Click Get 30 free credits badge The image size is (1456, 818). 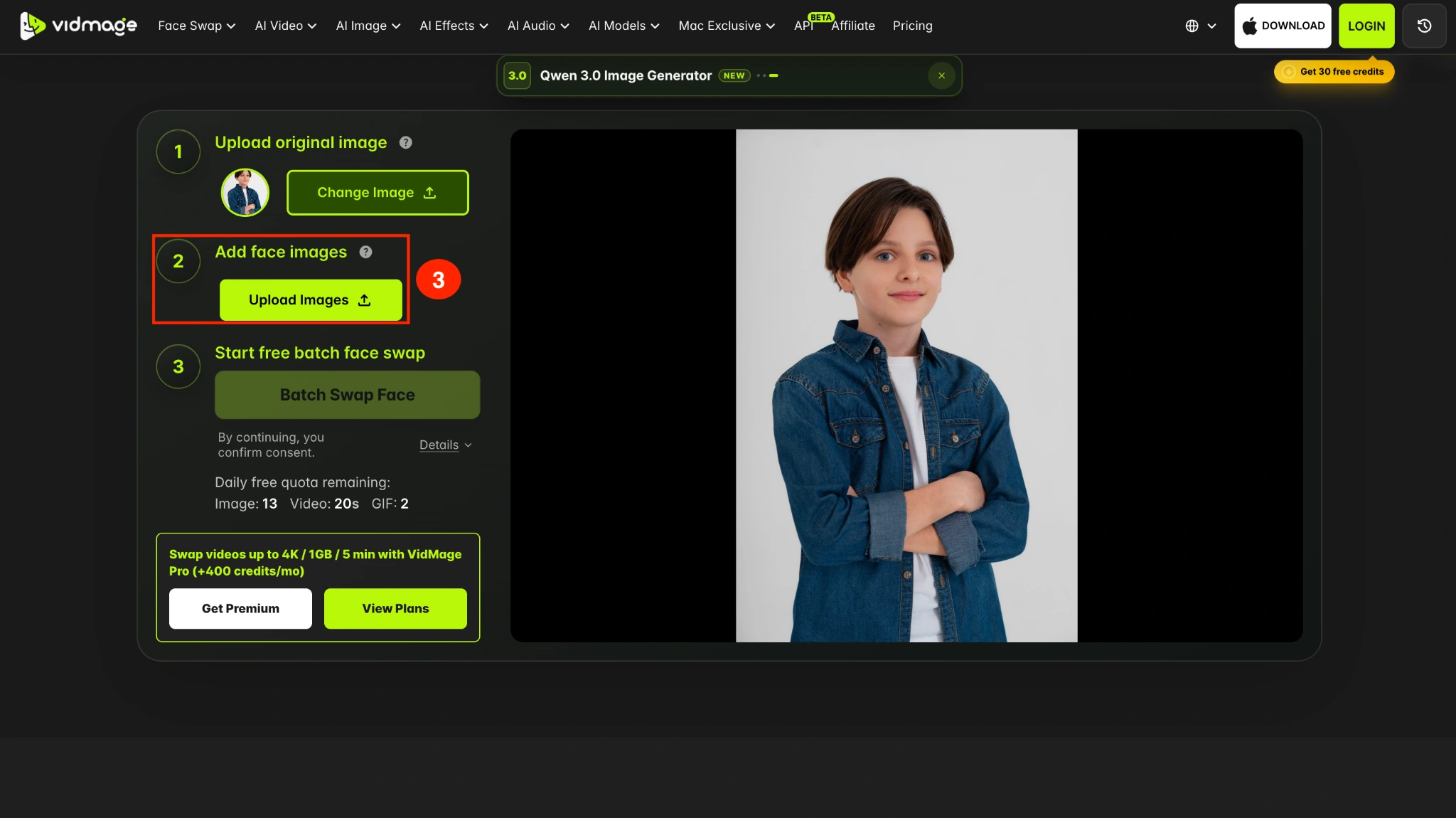pyautogui.click(x=1334, y=72)
